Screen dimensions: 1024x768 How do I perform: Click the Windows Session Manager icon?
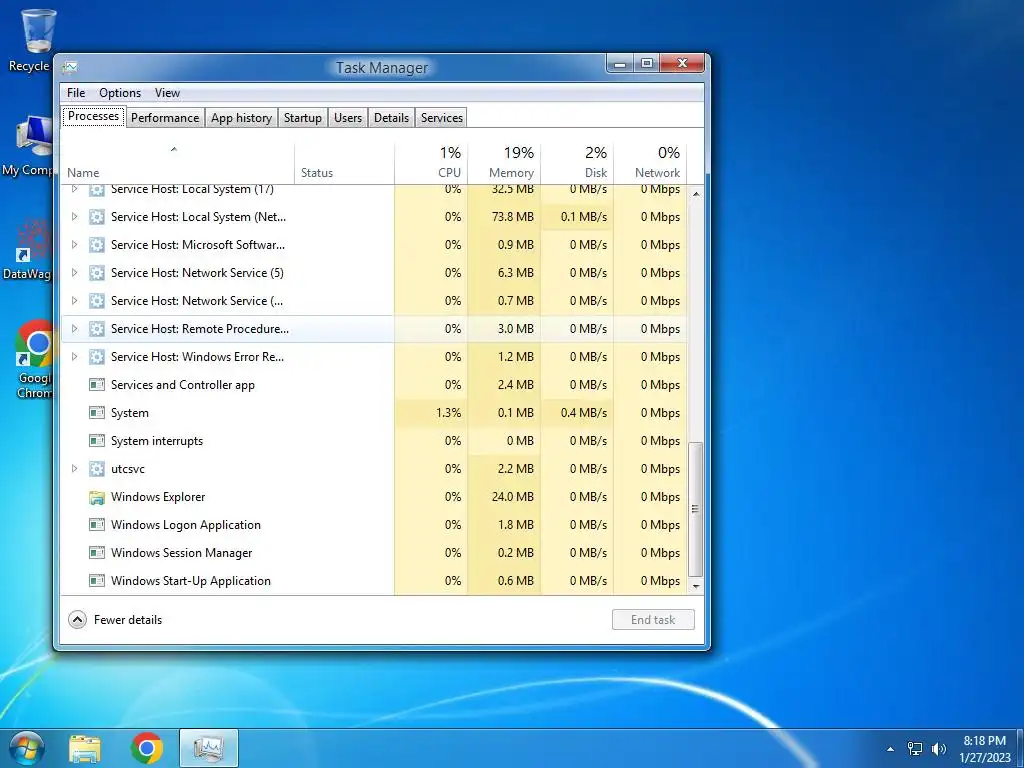97,552
